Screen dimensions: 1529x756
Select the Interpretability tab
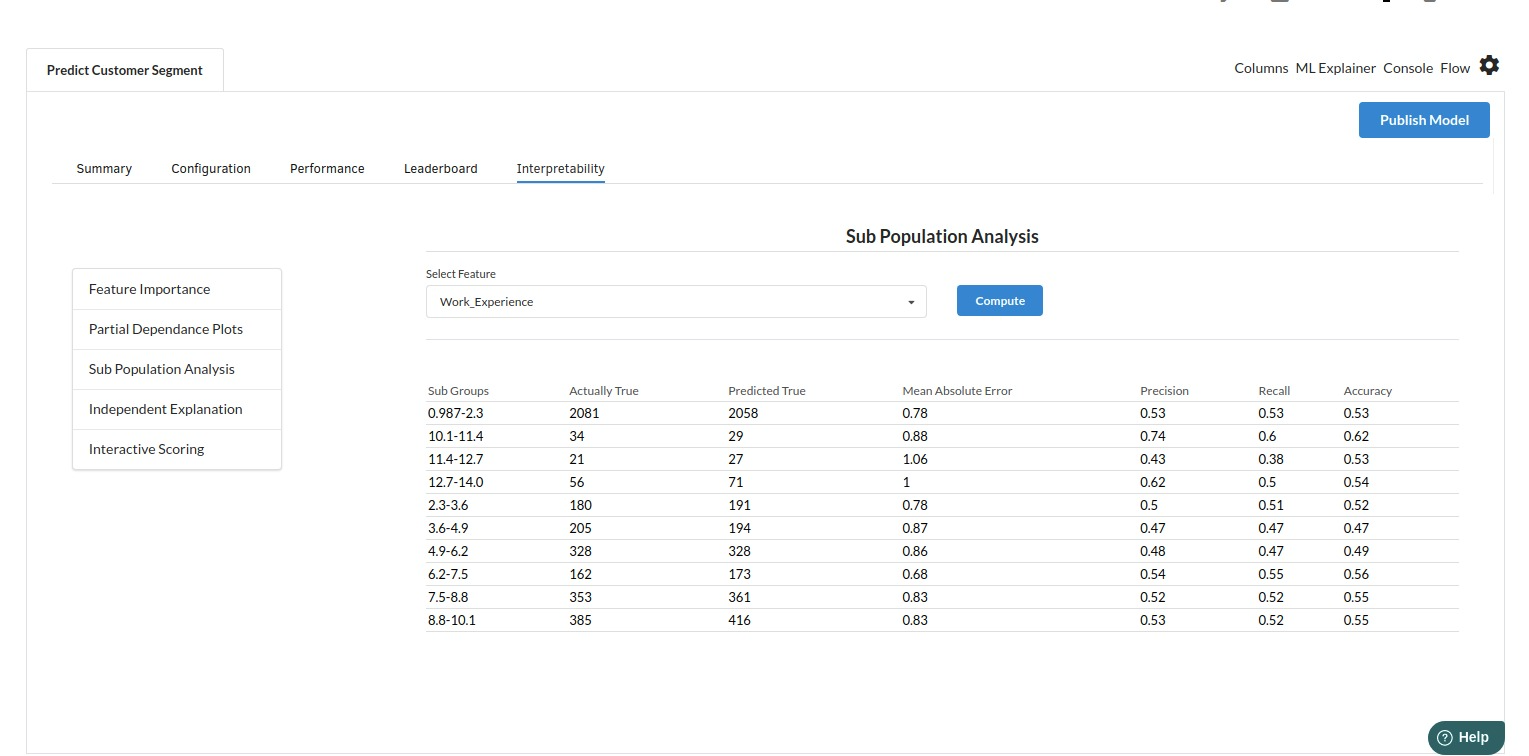[x=560, y=169]
